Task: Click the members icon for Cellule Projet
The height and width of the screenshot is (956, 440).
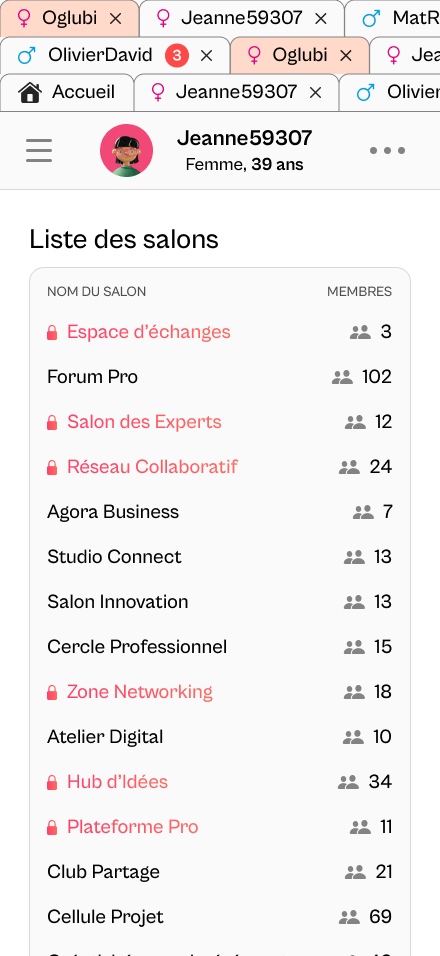Action: click(350, 917)
